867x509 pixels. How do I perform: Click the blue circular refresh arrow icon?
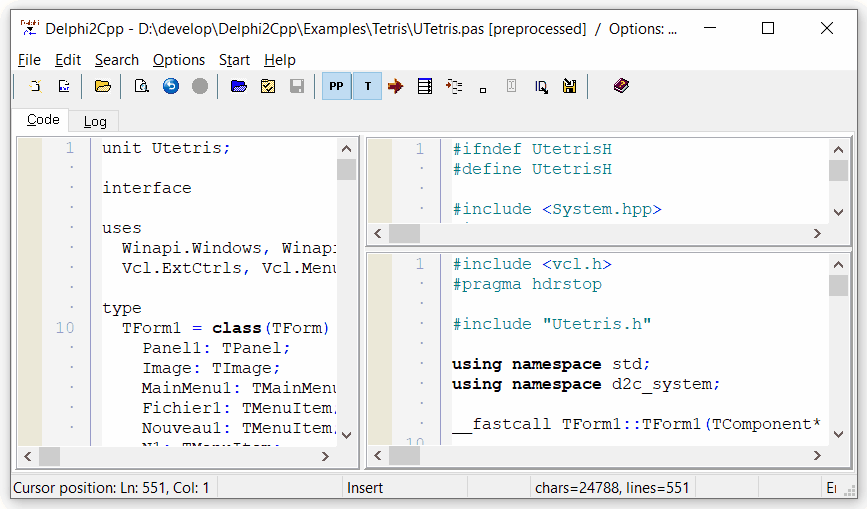[x=171, y=86]
